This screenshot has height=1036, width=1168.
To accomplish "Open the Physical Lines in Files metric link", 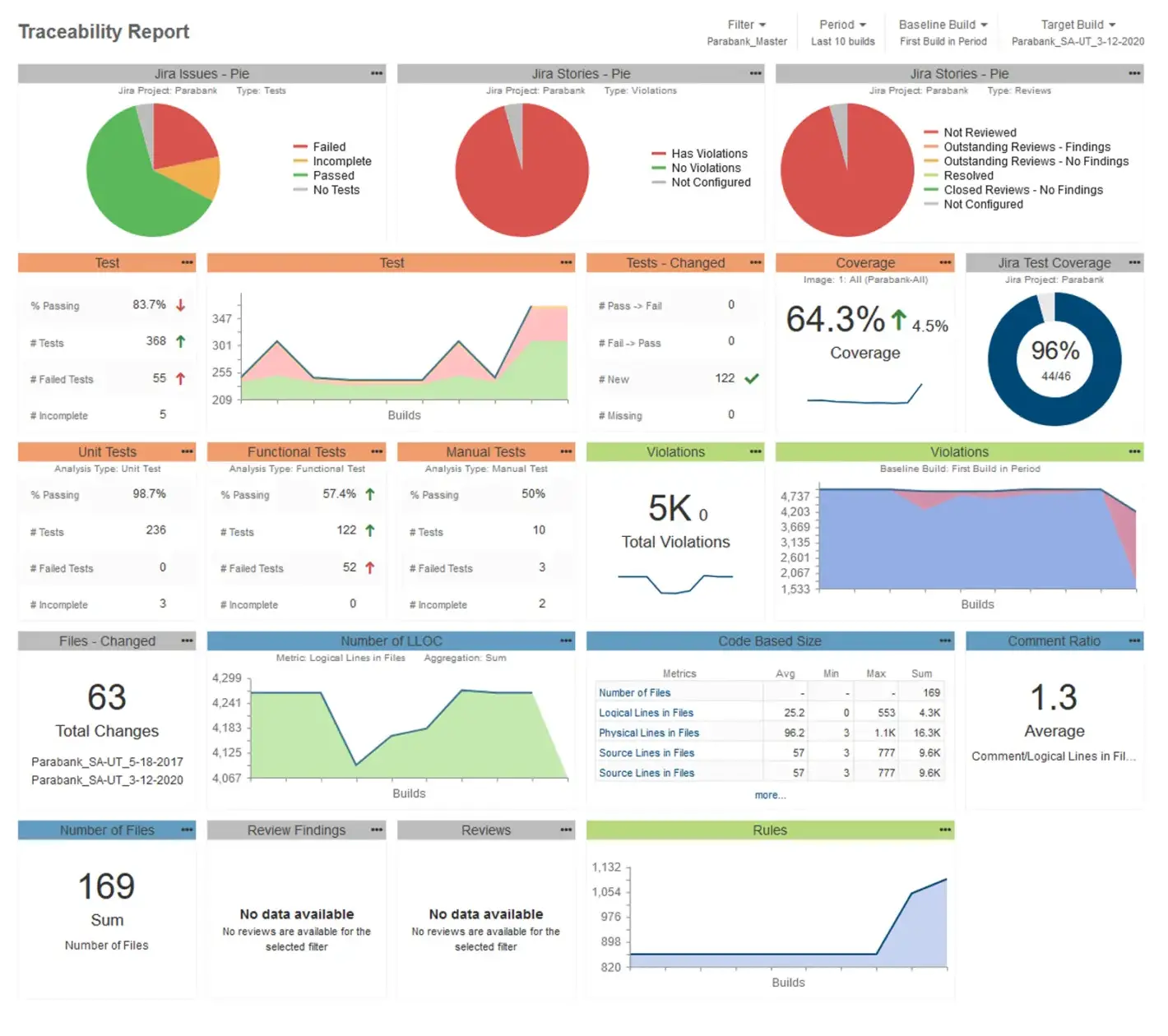I will click(x=648, y=733).
